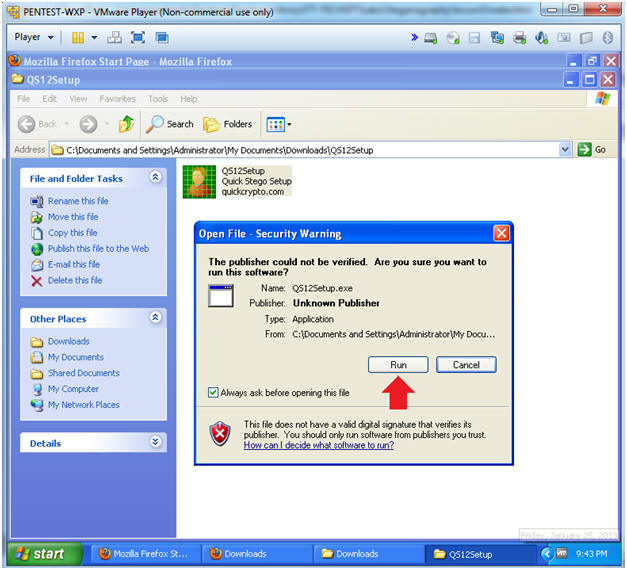Click send Ctrl+Alt+Del VMware icon

114,38
